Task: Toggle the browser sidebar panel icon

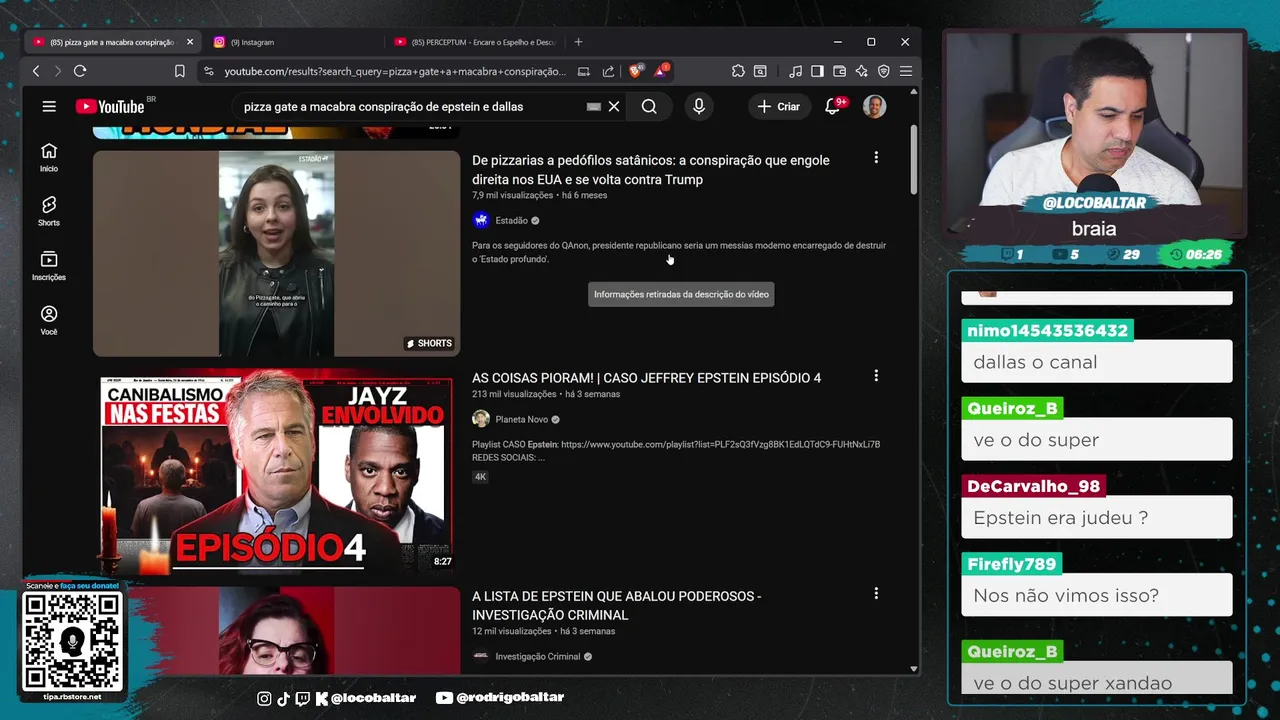Action: point(817,71)
